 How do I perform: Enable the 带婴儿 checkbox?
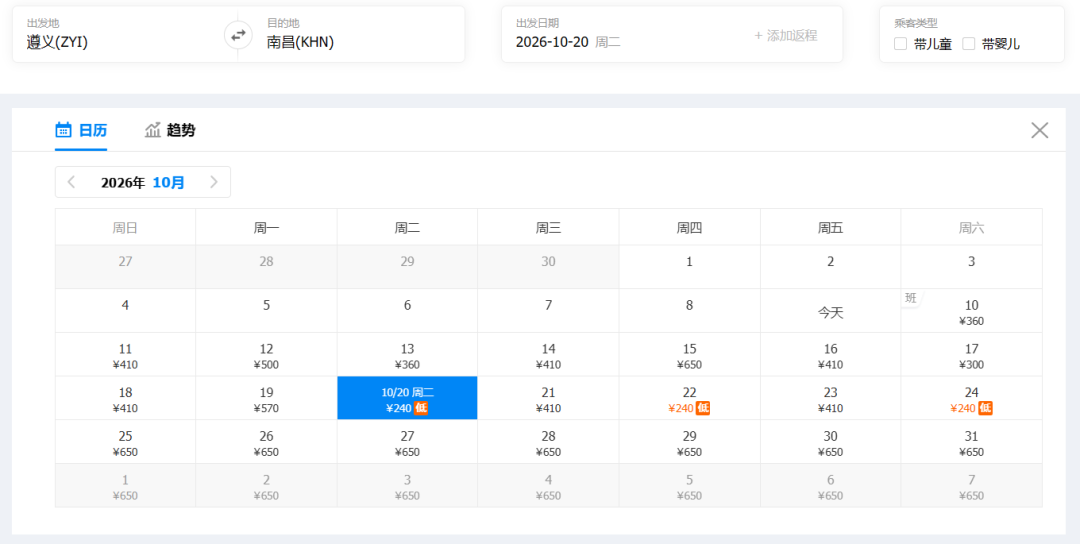click(x=968, y=44)
